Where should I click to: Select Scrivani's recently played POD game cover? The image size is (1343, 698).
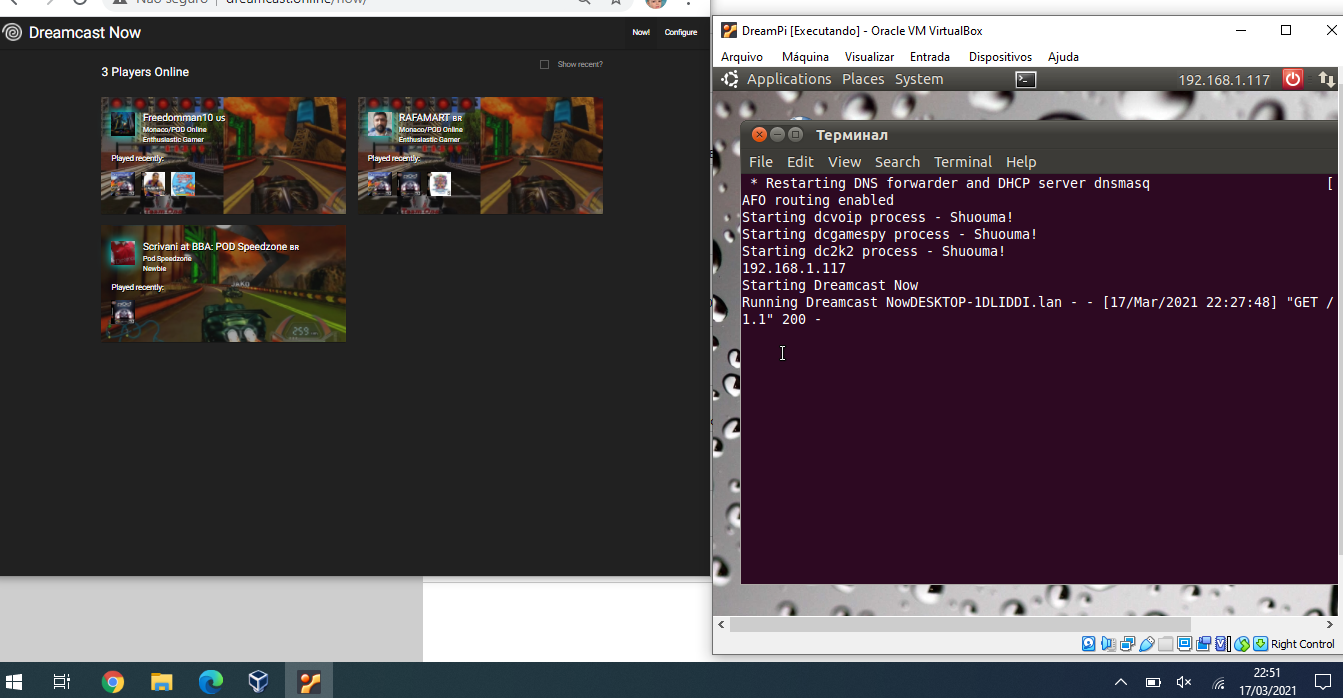122,311
